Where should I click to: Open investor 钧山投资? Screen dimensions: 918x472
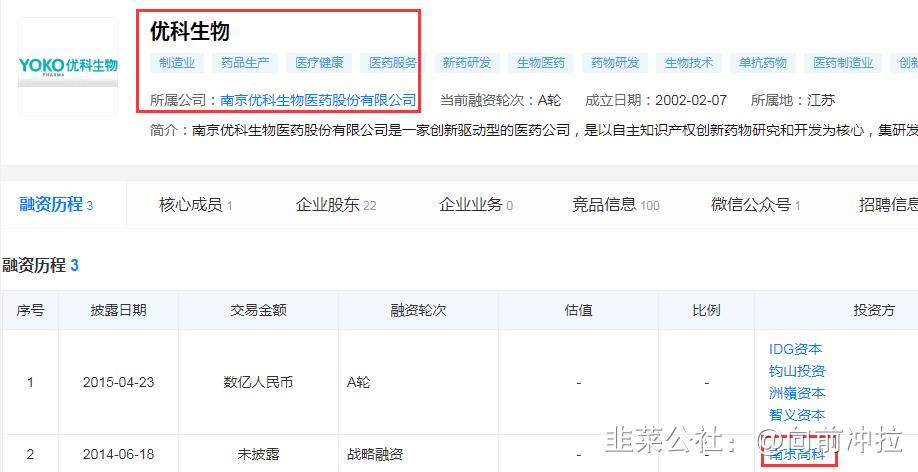(x=797, y=371)
